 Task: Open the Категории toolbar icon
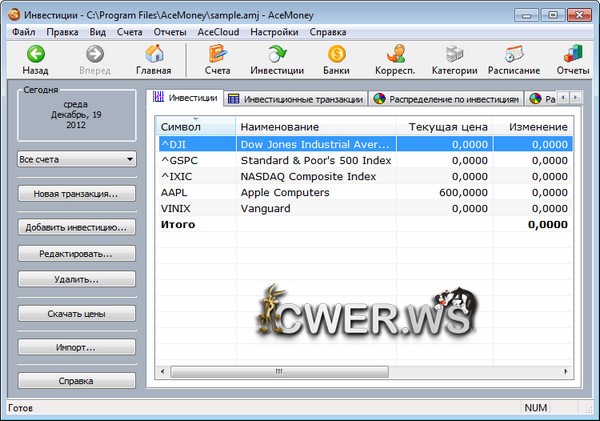point(455,54)
